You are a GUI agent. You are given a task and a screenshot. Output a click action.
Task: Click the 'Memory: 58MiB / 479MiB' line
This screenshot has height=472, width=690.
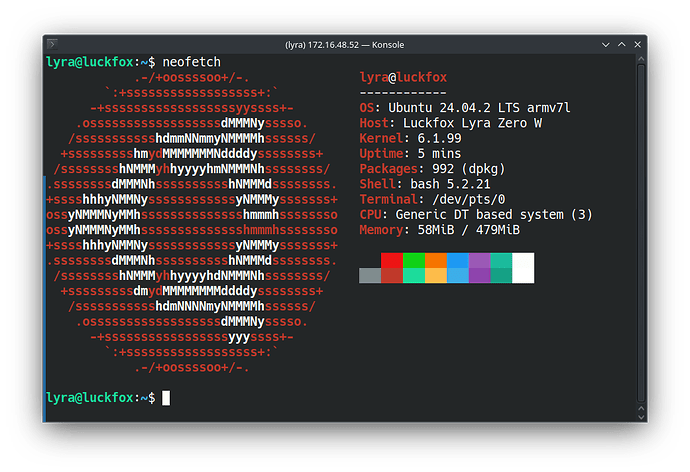(440, 230)
